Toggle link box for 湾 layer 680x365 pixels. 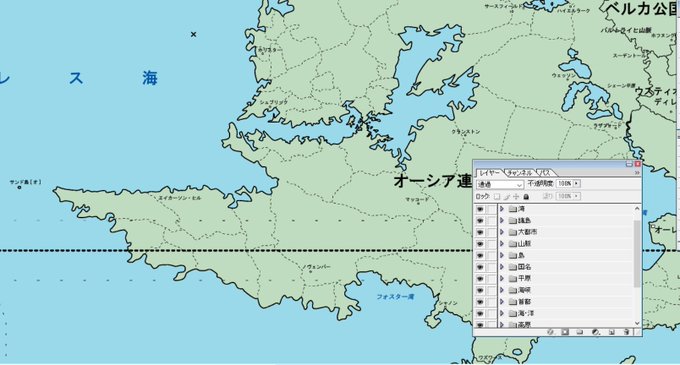(x=490, y=209)
